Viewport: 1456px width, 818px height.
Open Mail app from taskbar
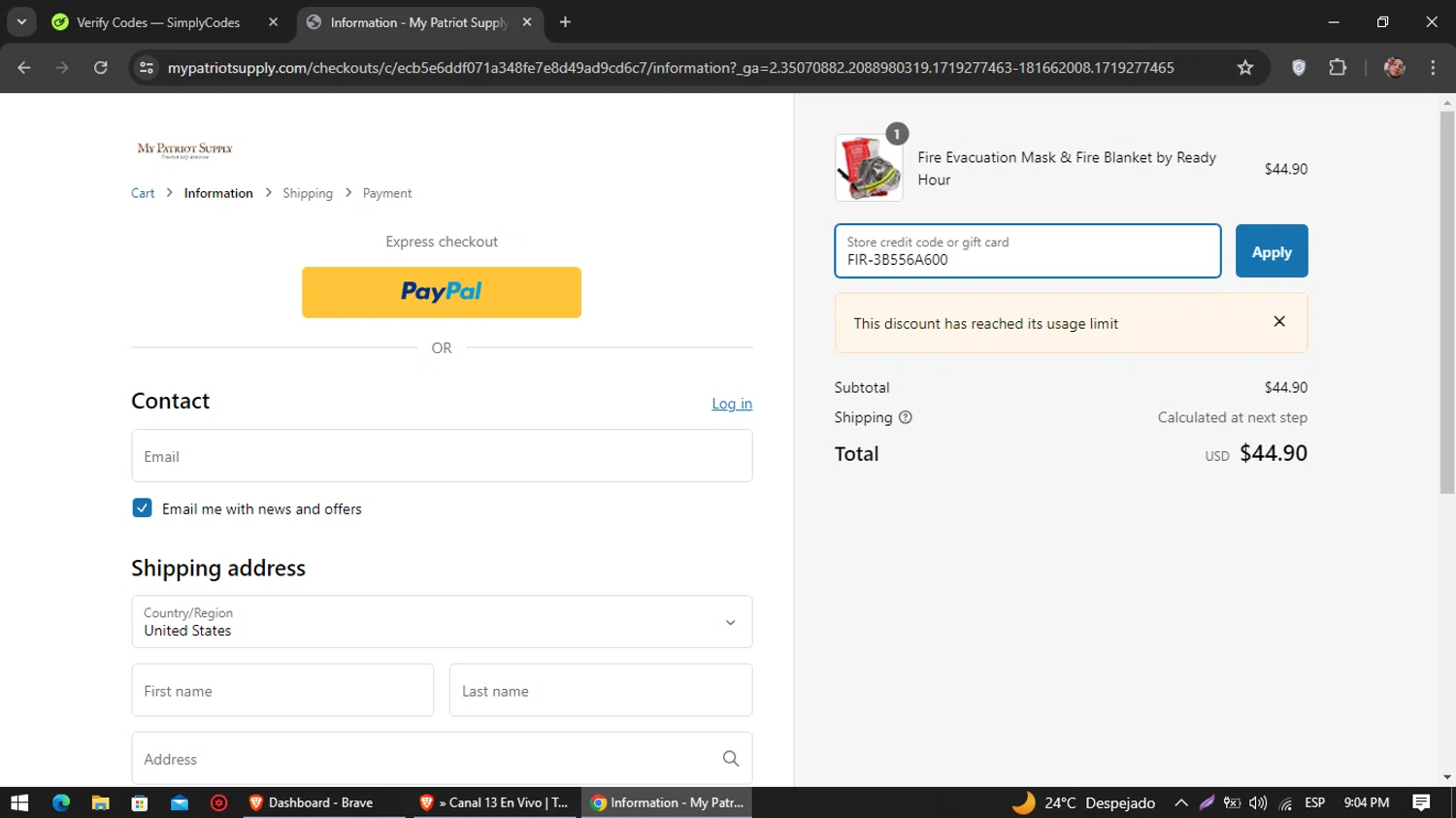click(180, 802)
